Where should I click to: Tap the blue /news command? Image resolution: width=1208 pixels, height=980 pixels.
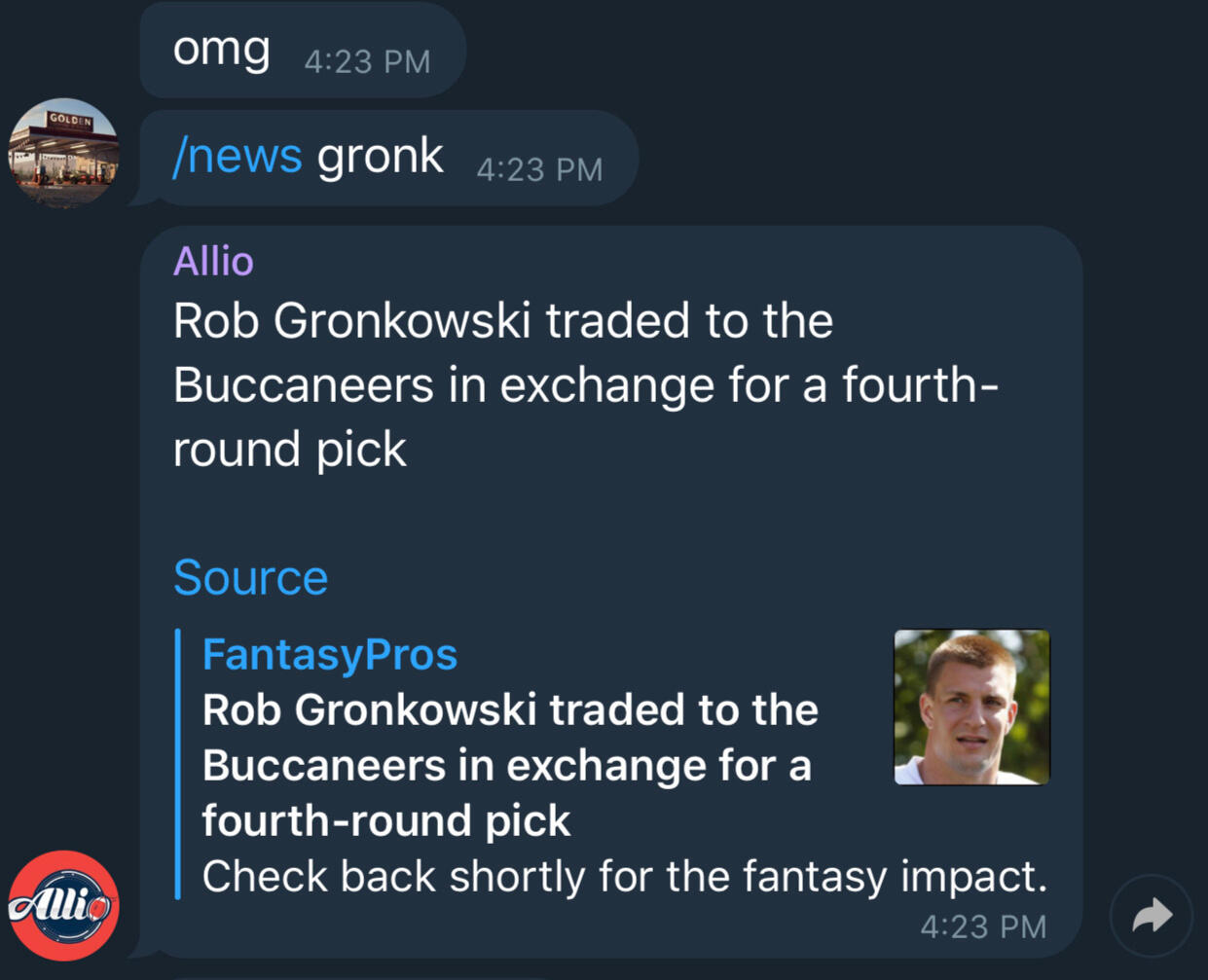[x=238, y=156]
